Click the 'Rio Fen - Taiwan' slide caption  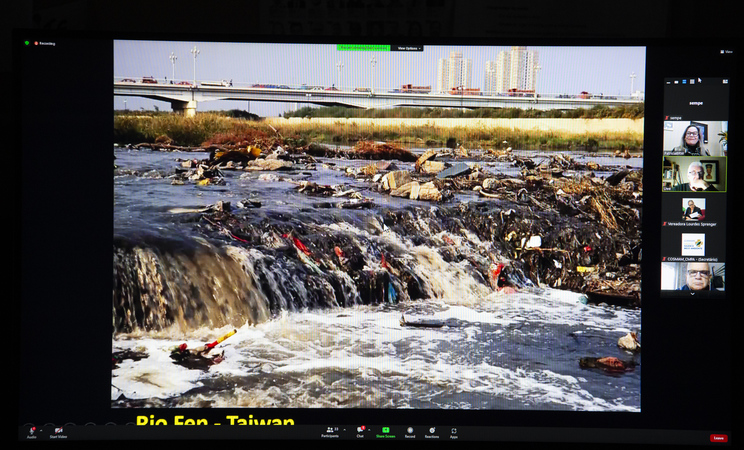[x=215, y=420]
